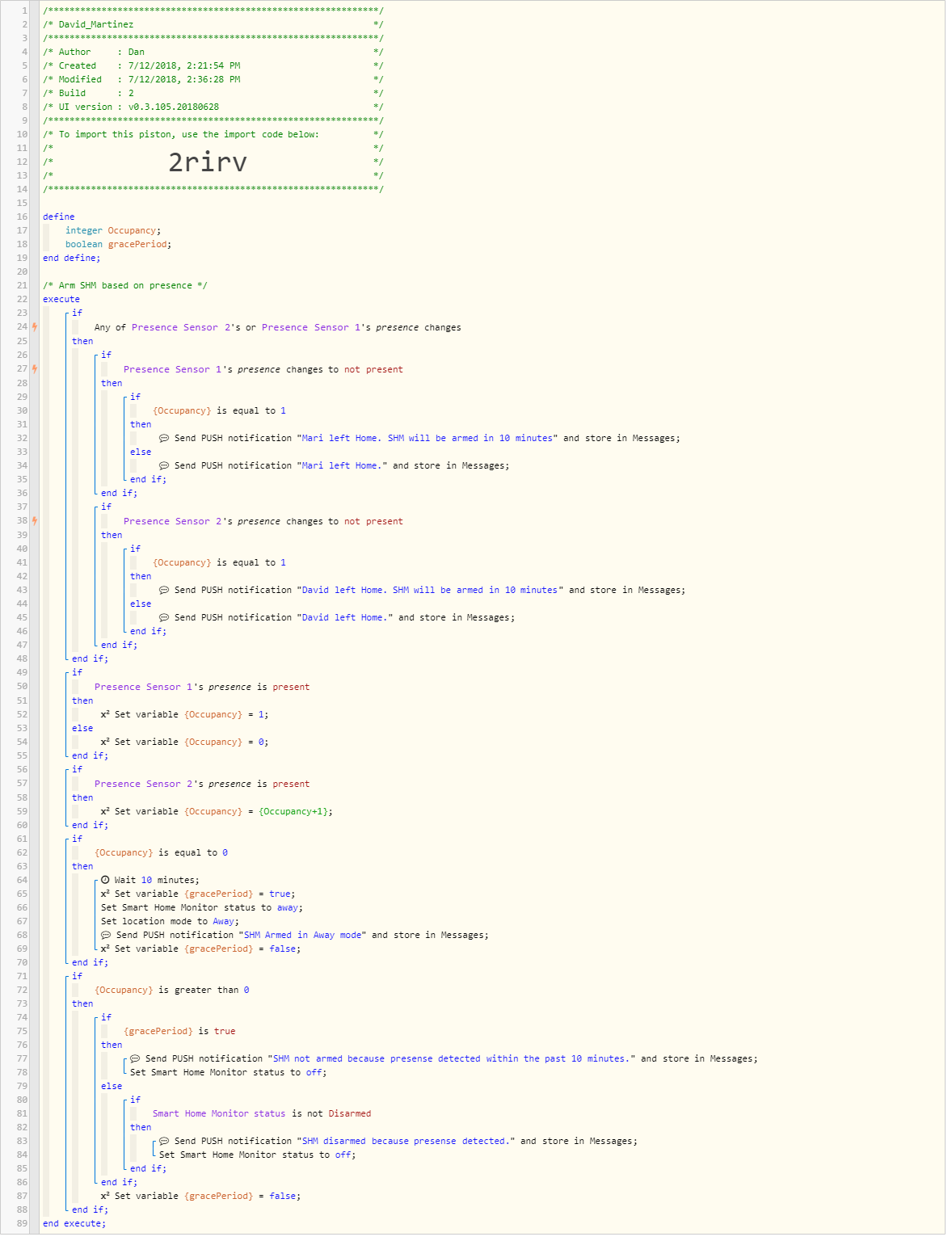Click the speech bubble icon on line 45
Image resolution: width=952 pixels, height=1241 pixels.
[x=164, y=617]
